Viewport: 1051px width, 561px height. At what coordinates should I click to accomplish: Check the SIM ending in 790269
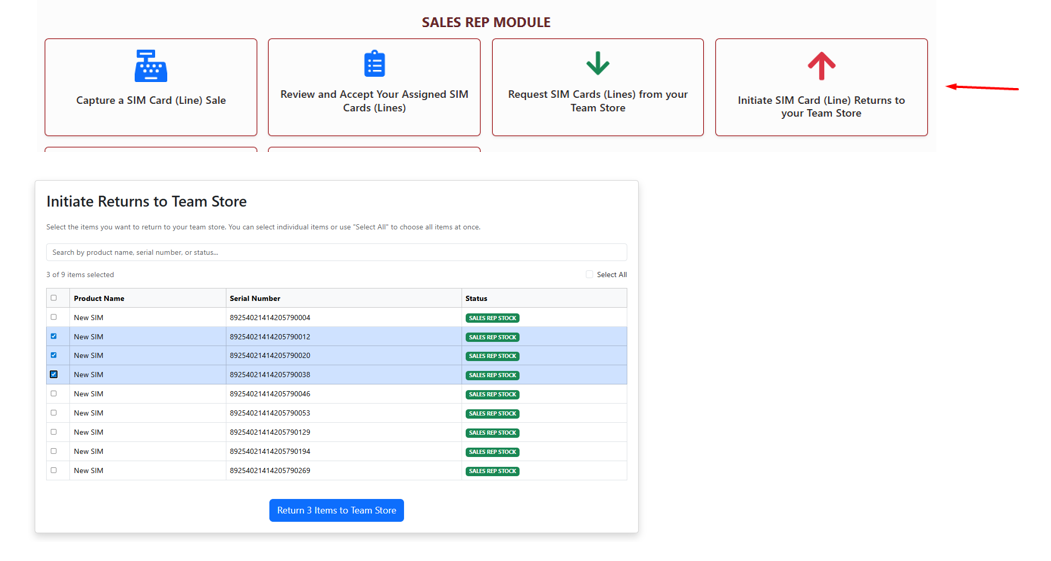pos(54,470)
